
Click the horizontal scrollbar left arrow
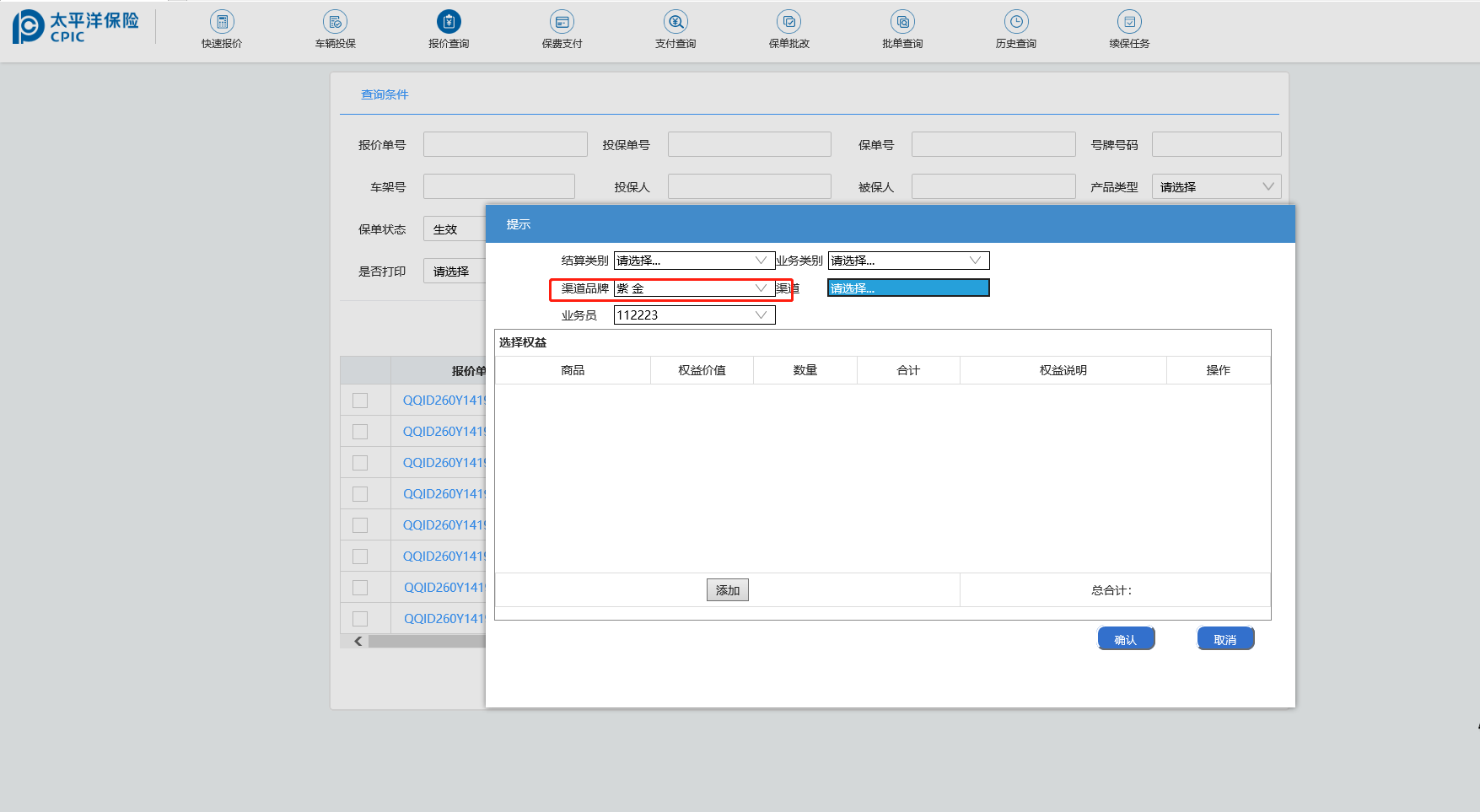(x=358, y=642)
